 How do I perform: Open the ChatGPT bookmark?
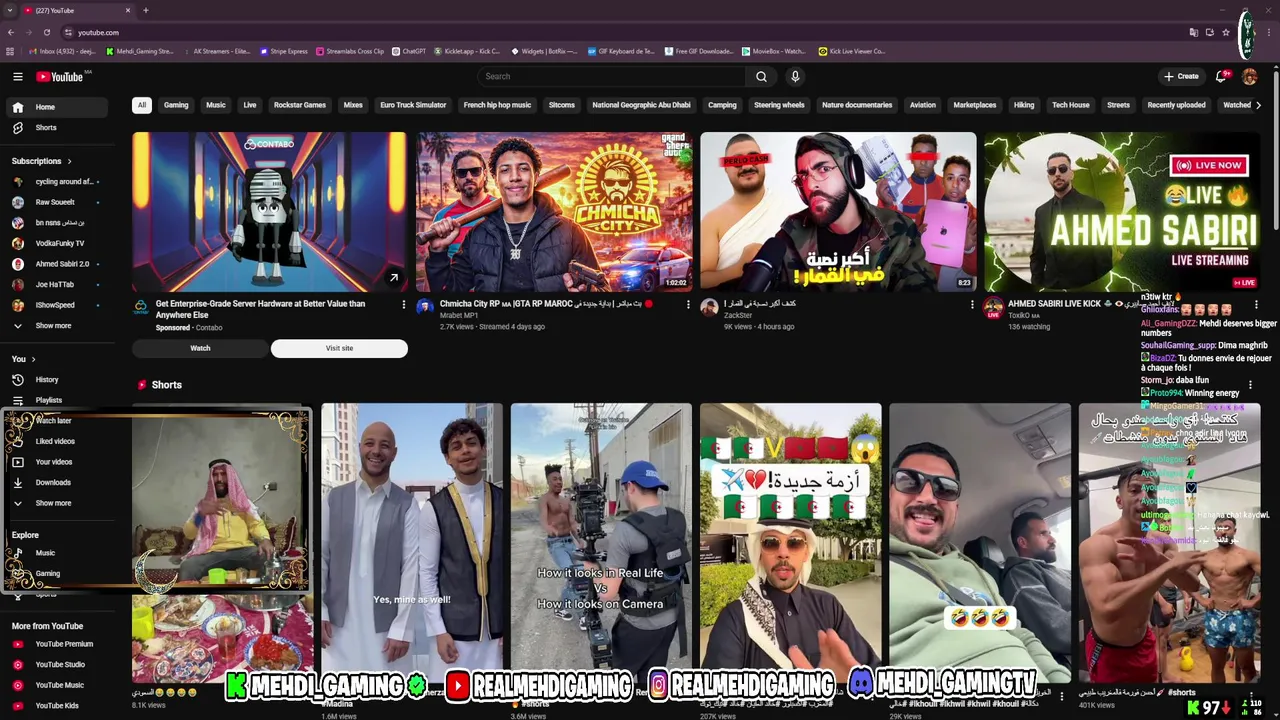click(x=409, y=51)
